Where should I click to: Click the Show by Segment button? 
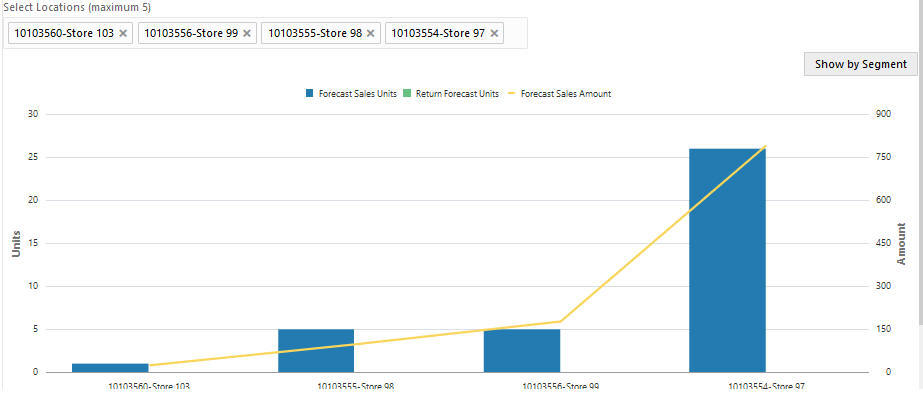861,64
